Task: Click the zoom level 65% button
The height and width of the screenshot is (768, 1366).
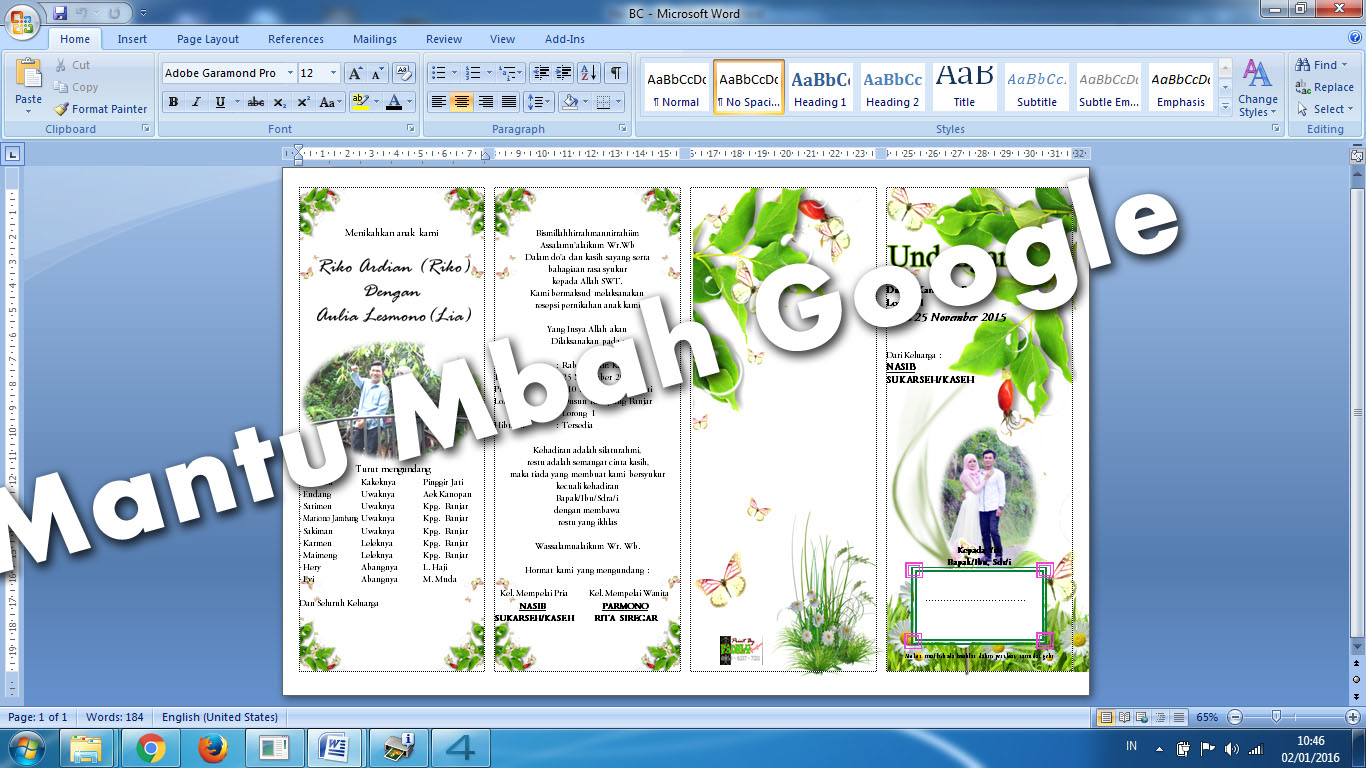Action: (x=1207, y=717)
